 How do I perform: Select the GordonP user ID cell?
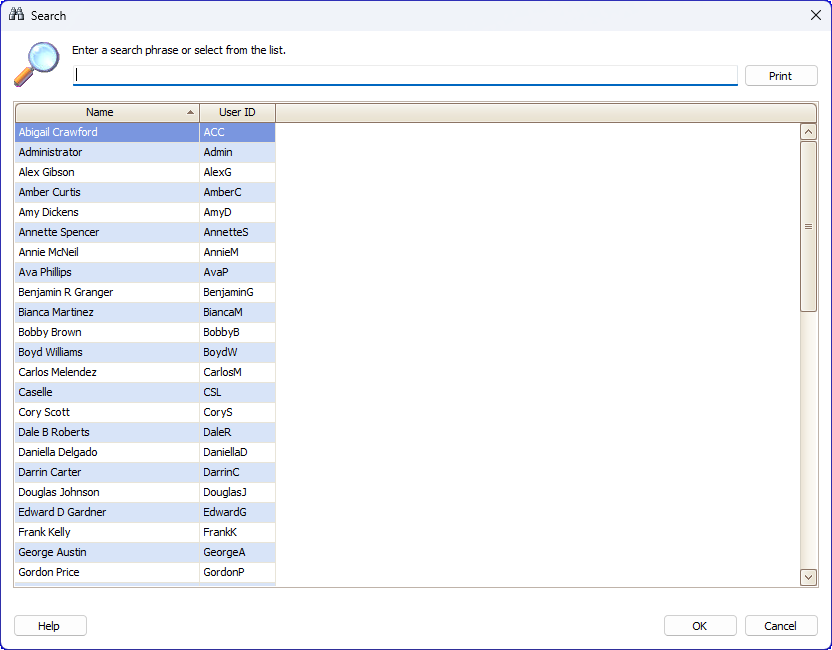tap(237, 572)
